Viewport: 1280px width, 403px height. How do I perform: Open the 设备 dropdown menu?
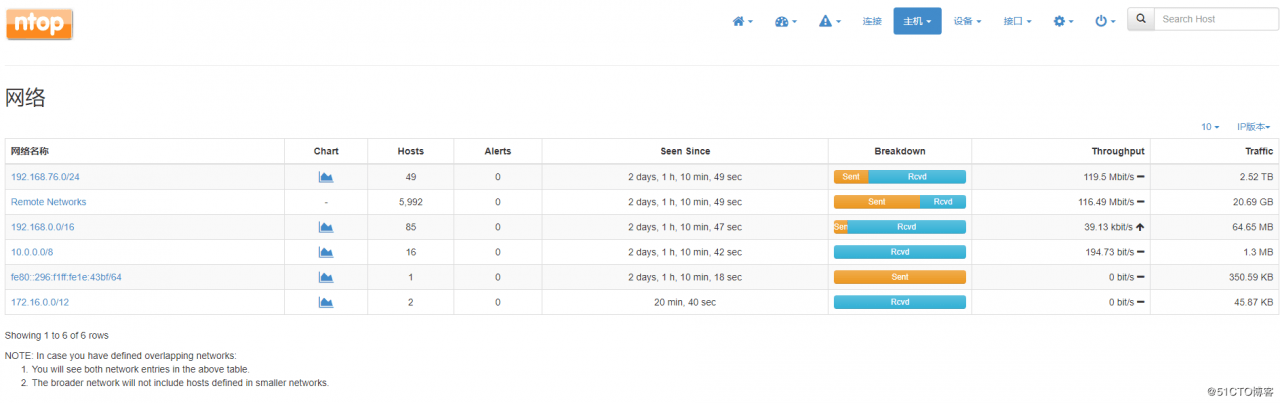pyautogui.click(x=967, y=21)
